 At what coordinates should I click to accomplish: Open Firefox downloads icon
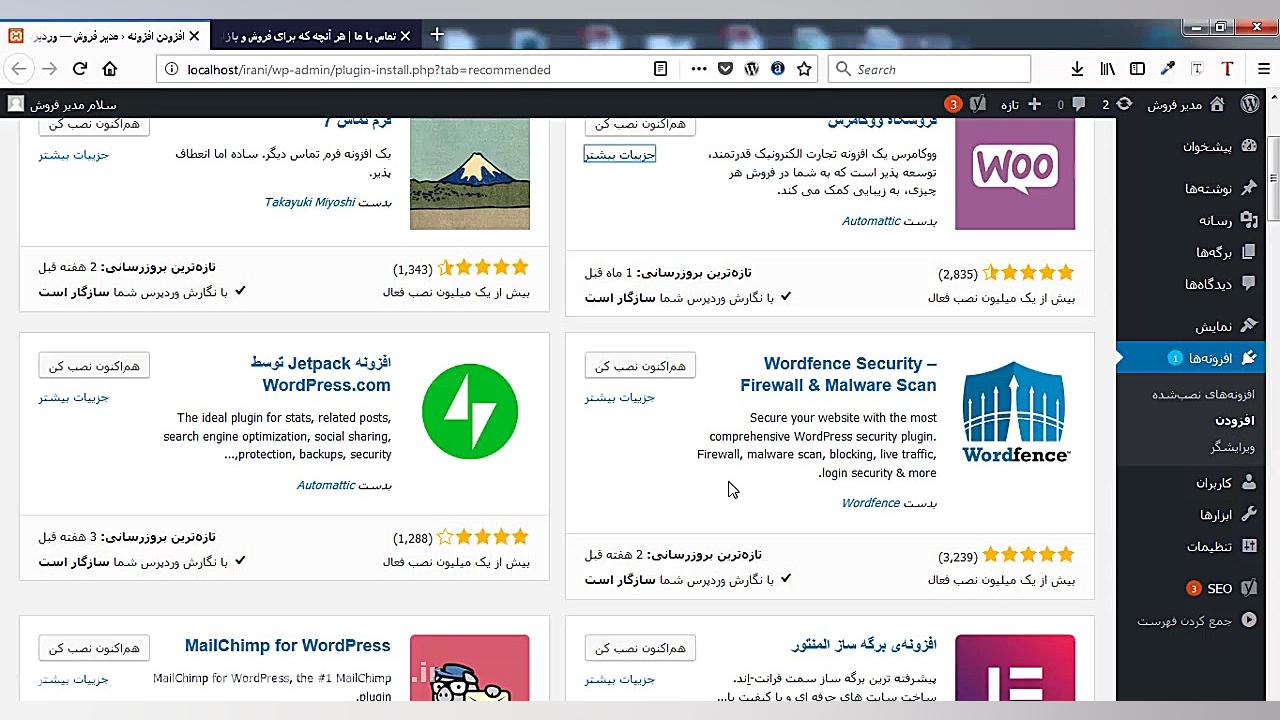(x=1076, y=69)
